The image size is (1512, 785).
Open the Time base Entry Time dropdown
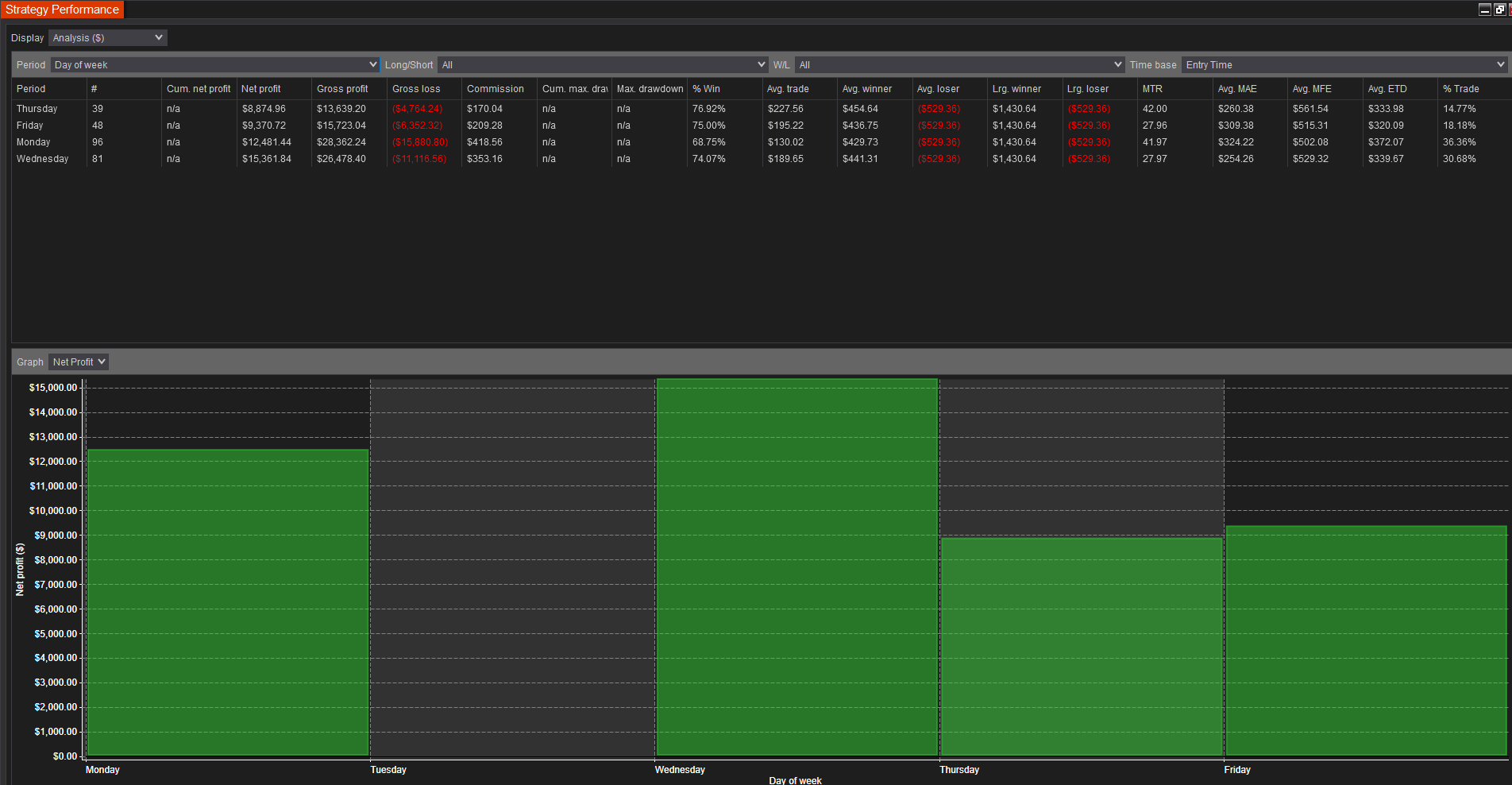[1344, 65]
